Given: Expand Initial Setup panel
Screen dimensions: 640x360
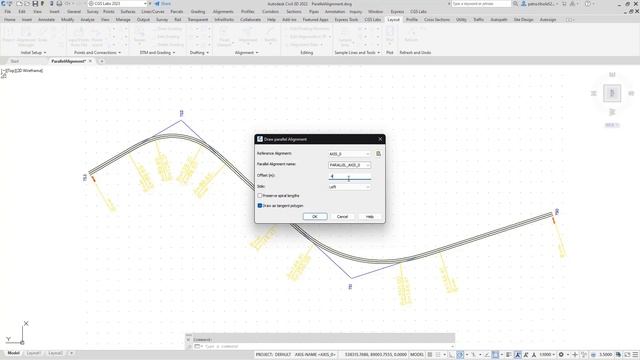Looking at the screenshot, I should (x=33, y=53).
